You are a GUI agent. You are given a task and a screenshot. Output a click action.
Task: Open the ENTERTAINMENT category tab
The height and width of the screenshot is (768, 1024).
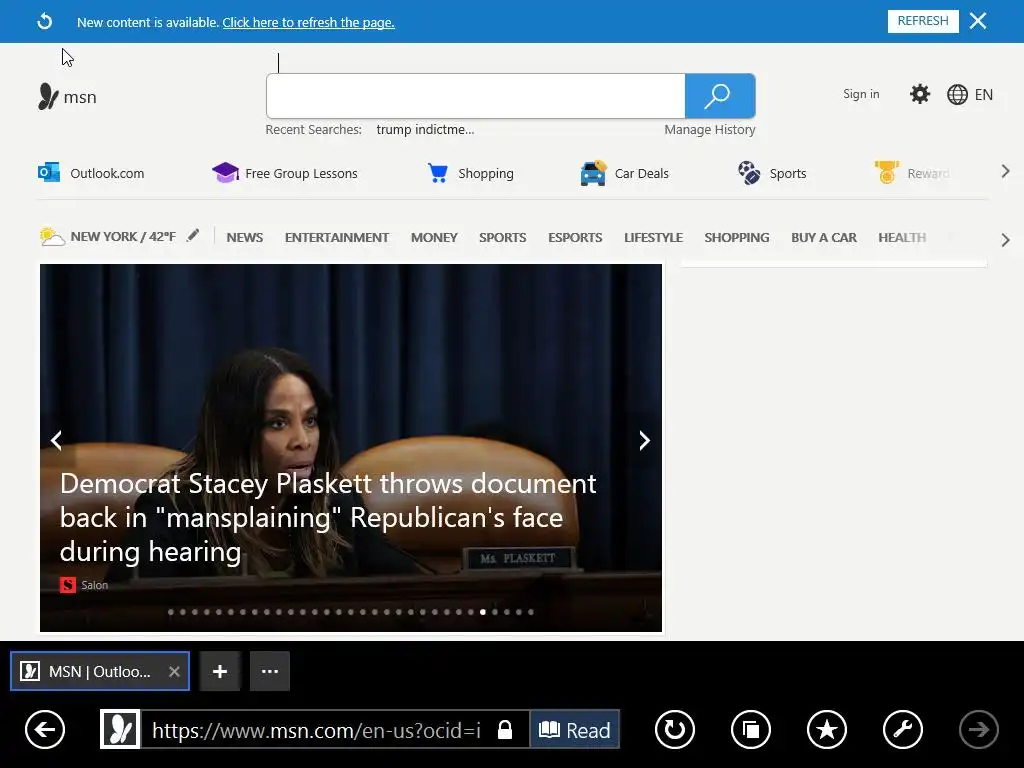tap(337, 238)
